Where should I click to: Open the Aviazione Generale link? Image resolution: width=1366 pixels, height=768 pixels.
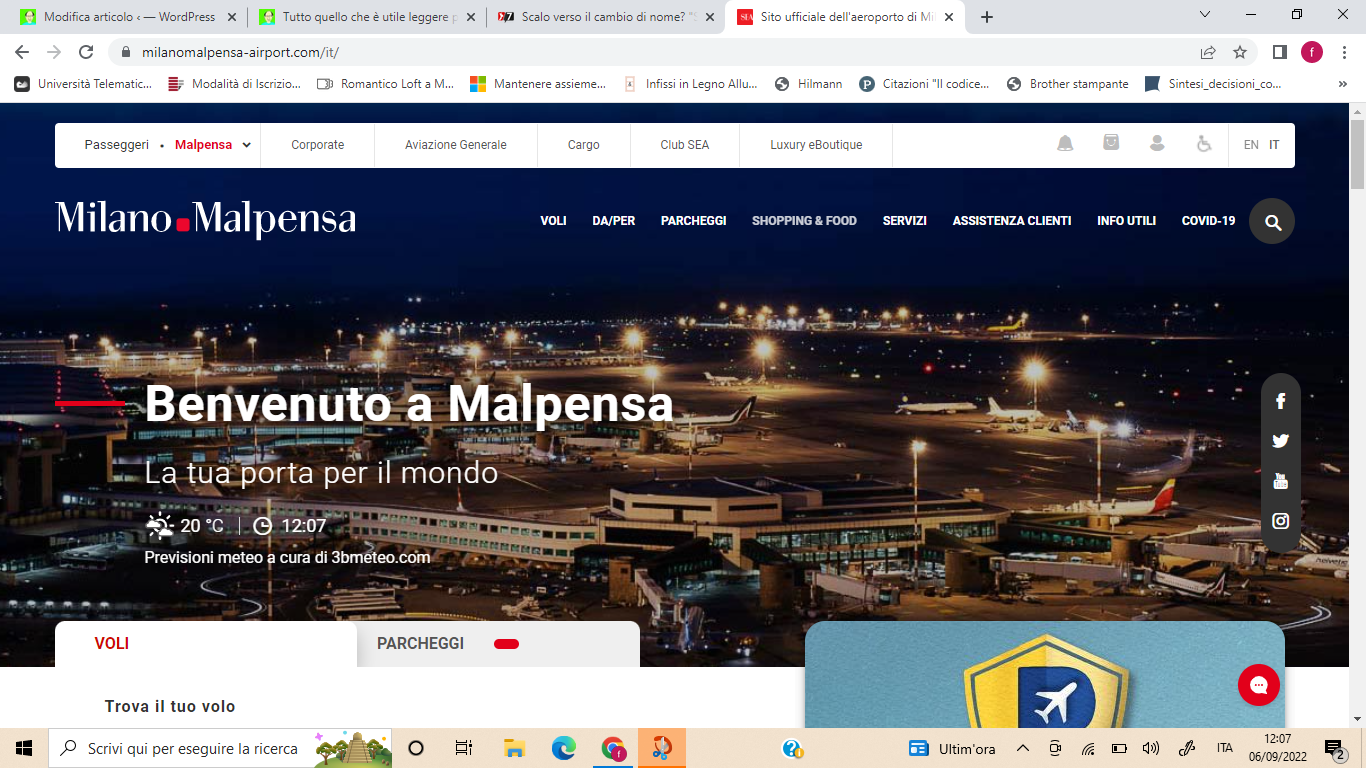point(456,145)
